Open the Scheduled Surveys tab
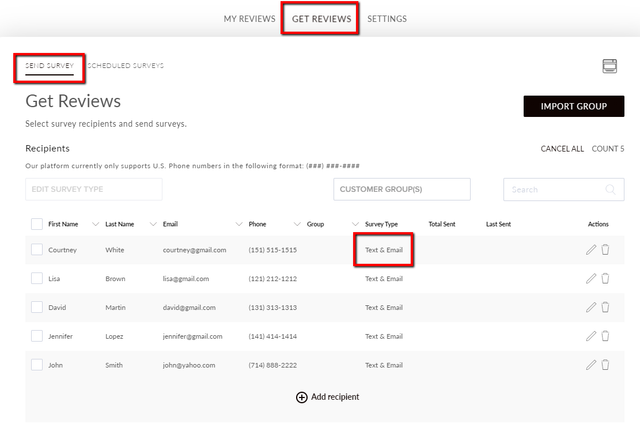The height and width of the screenshot is (428, 640). 125,65
